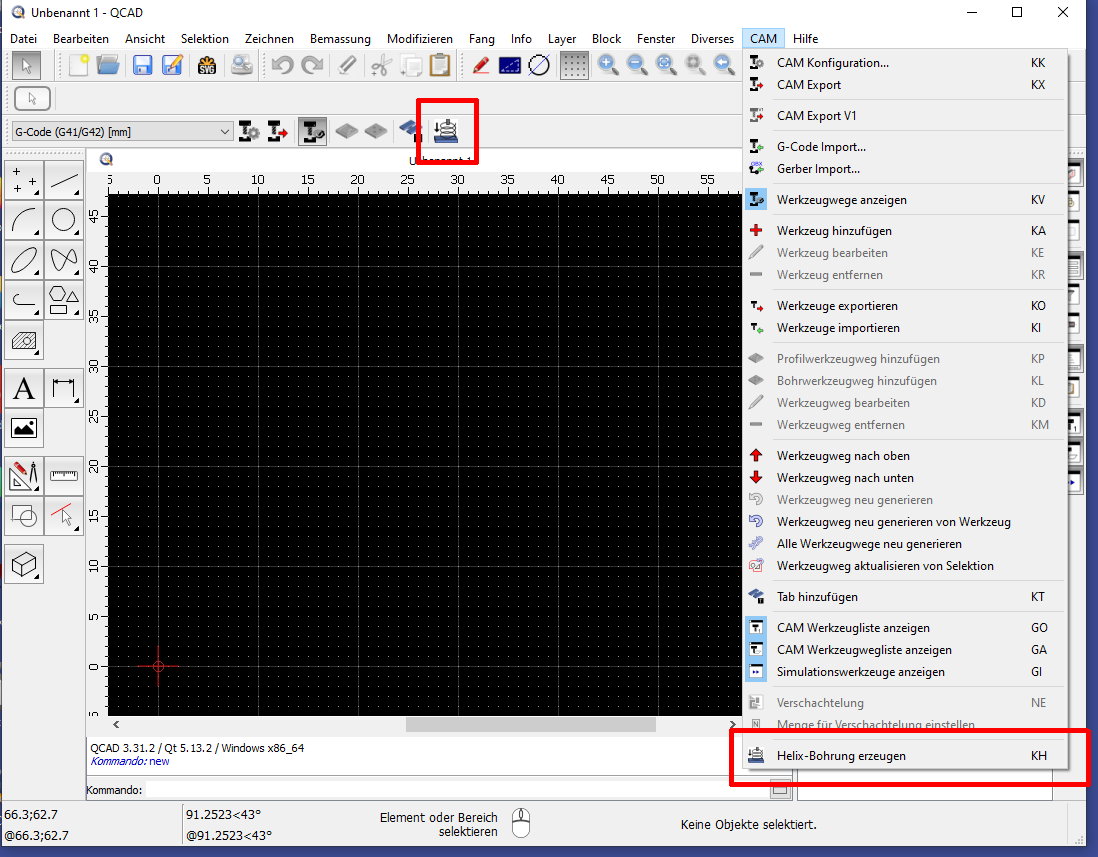1098x857 pixels.
Task: Toggle CAM Werkzeugliste anzeigen
Action: tap(852, 628)
